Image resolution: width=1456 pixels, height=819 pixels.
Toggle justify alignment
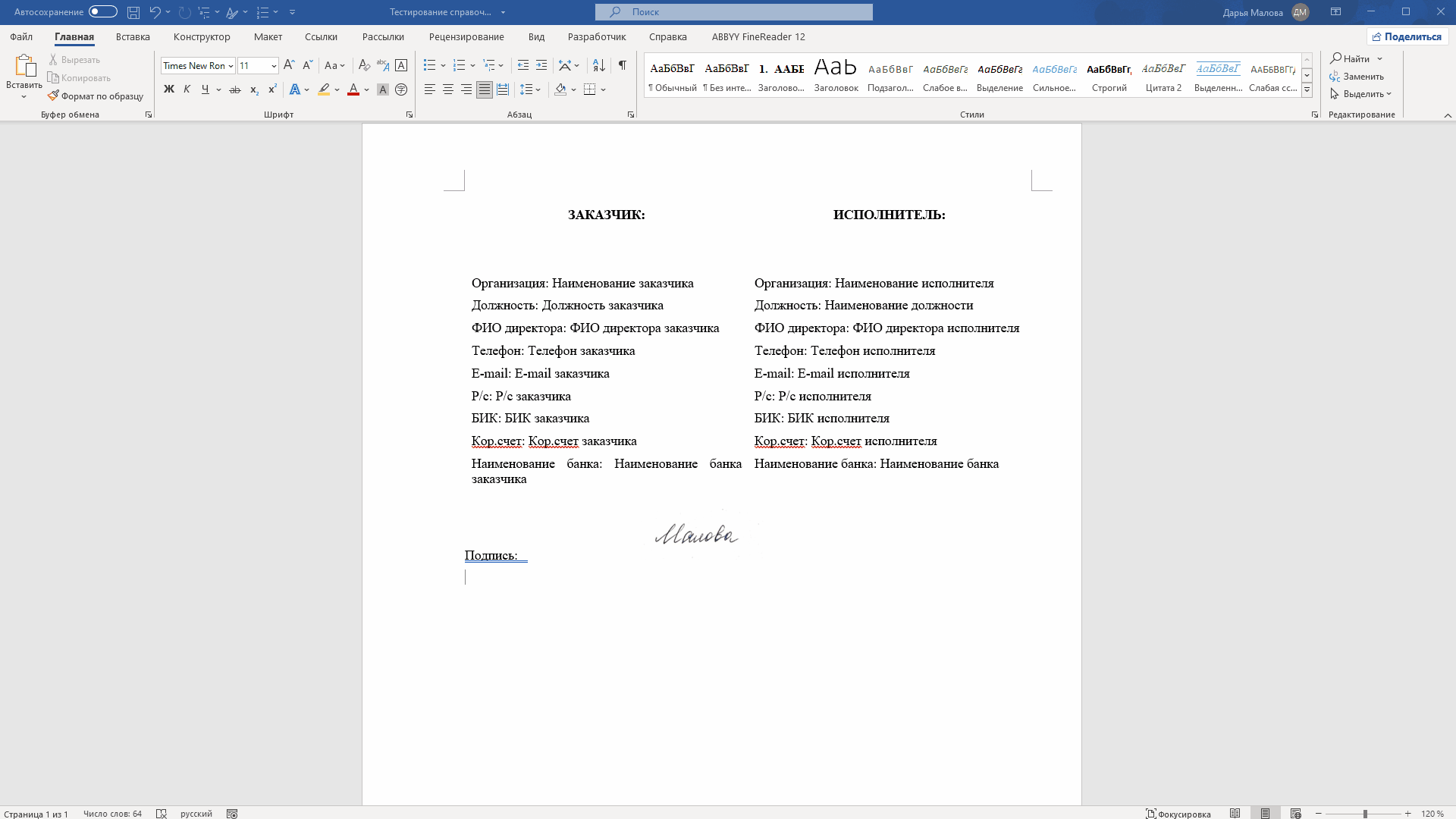[485, 89]
